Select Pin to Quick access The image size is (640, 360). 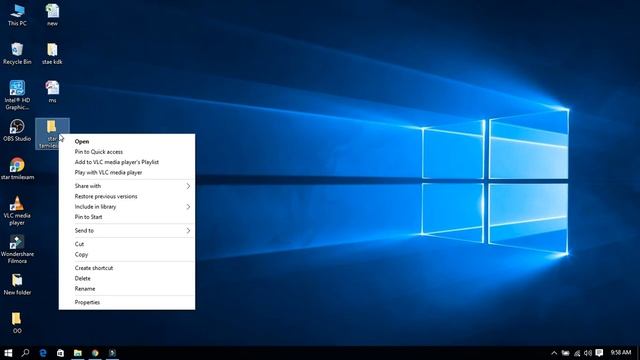tap(127, 152)
